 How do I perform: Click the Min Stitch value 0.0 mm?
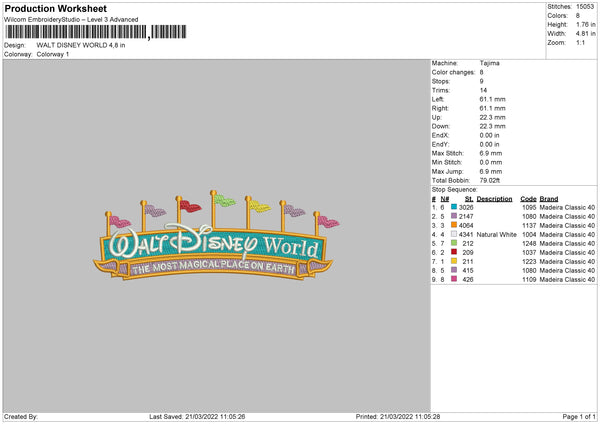pyautogui.click(x=491, y=162)
